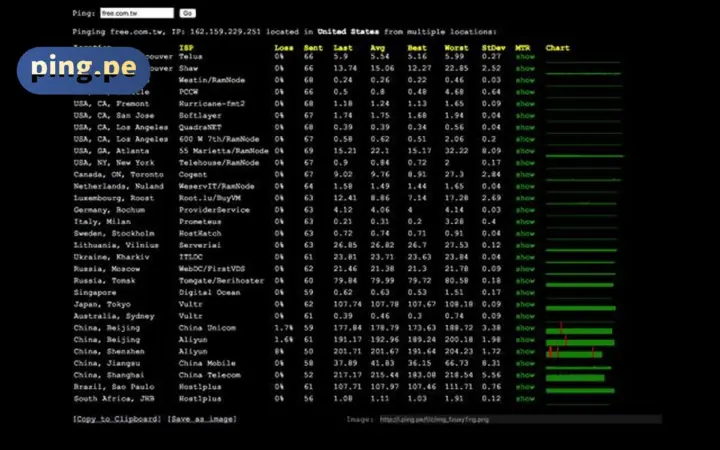Show MTR for Fremont Hurricane-fmt2 row
This screenshot has height=450, width=720.
[525, 104]
